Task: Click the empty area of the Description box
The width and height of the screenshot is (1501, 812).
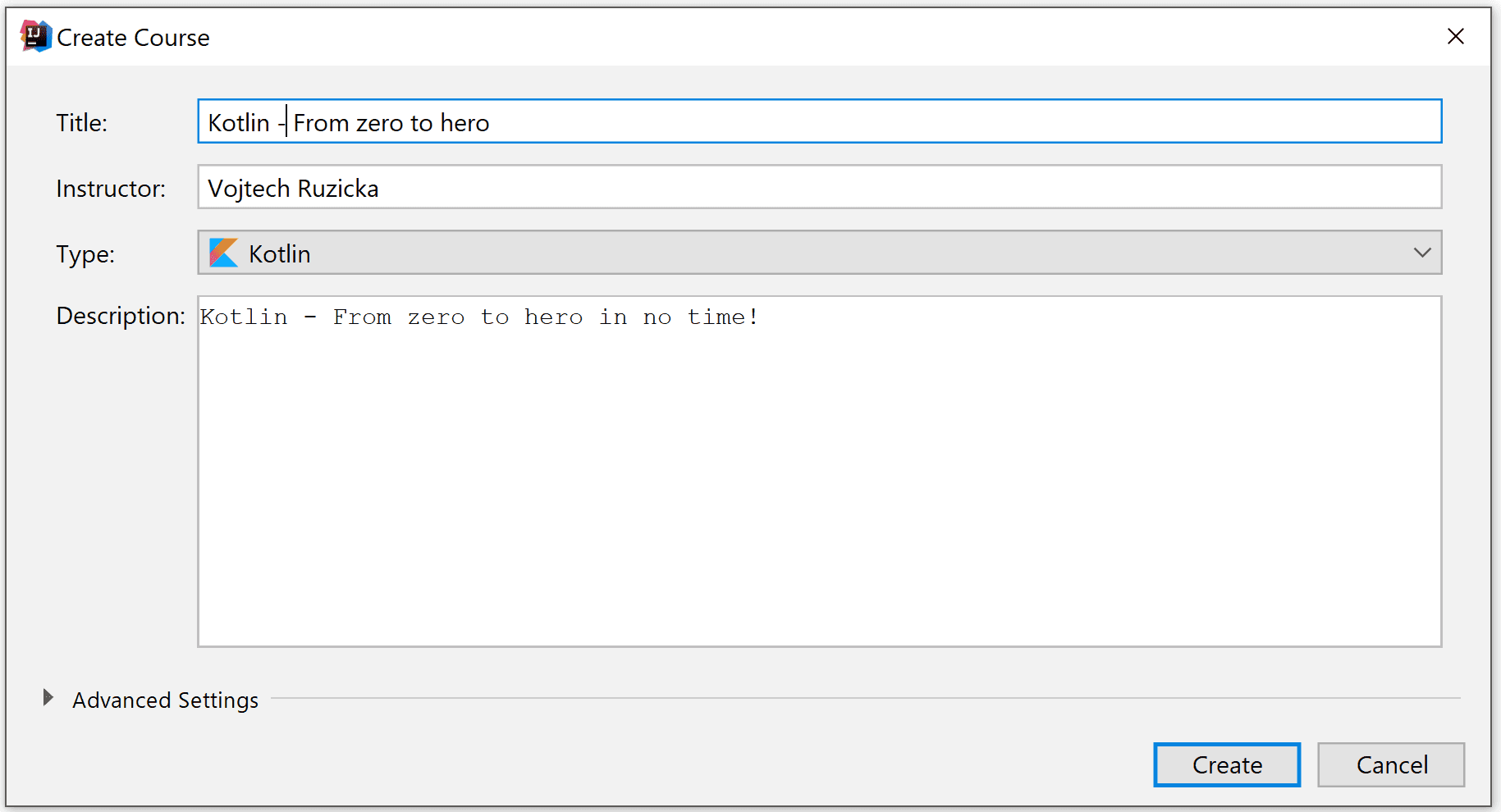Action: pyautogui.click(x=819, y=492)
